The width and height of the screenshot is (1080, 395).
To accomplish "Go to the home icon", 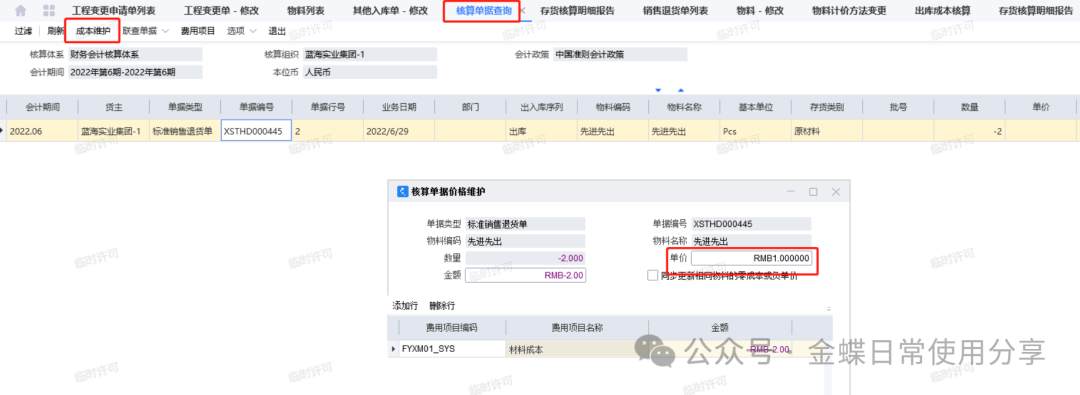I will [21, 11].
